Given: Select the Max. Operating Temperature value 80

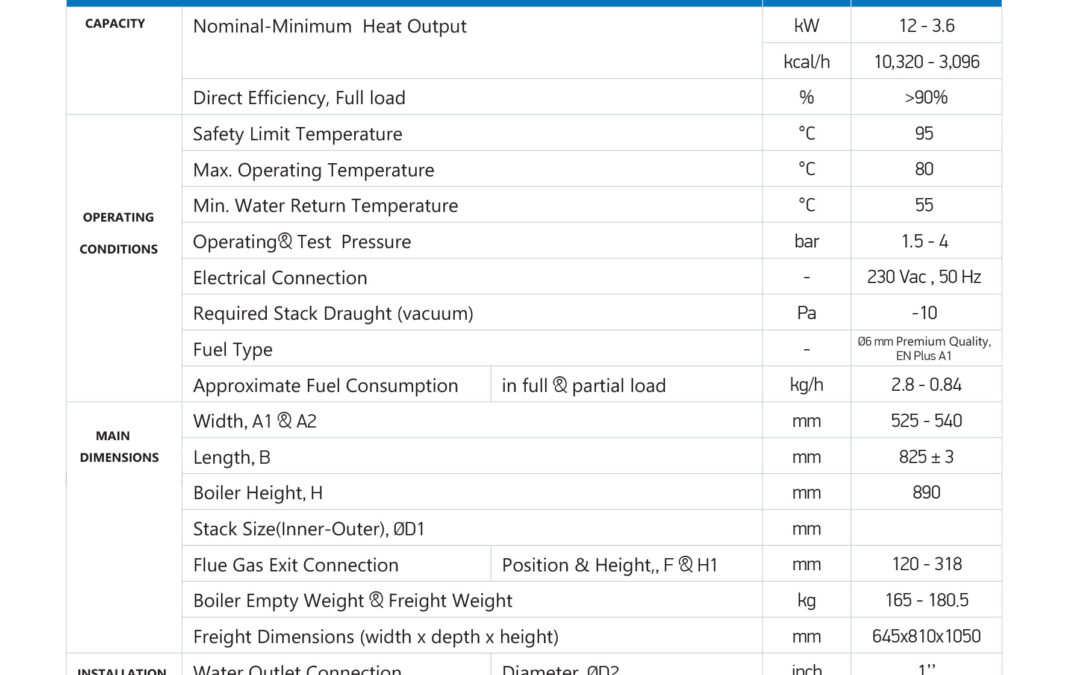Looking at the screenshot, I should (924, 170).
